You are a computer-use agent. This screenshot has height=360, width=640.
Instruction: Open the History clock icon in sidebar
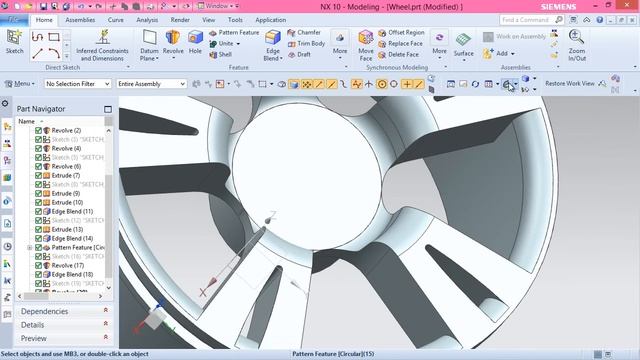[7, 247]
